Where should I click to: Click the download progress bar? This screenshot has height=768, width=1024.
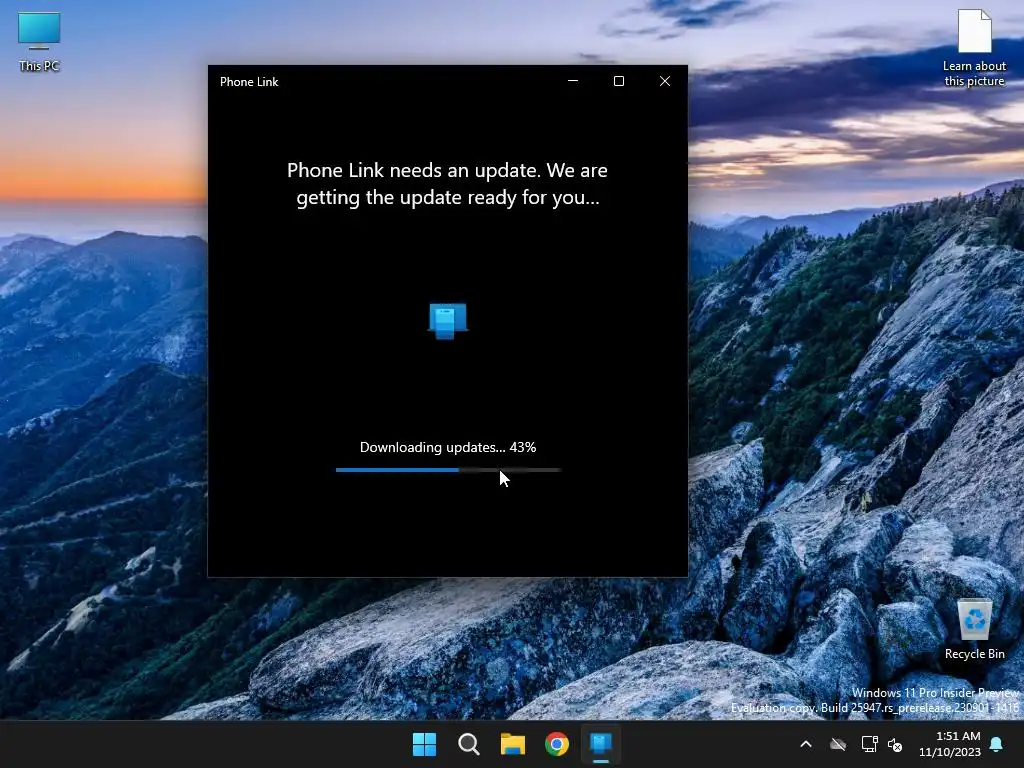pos(448,470)
